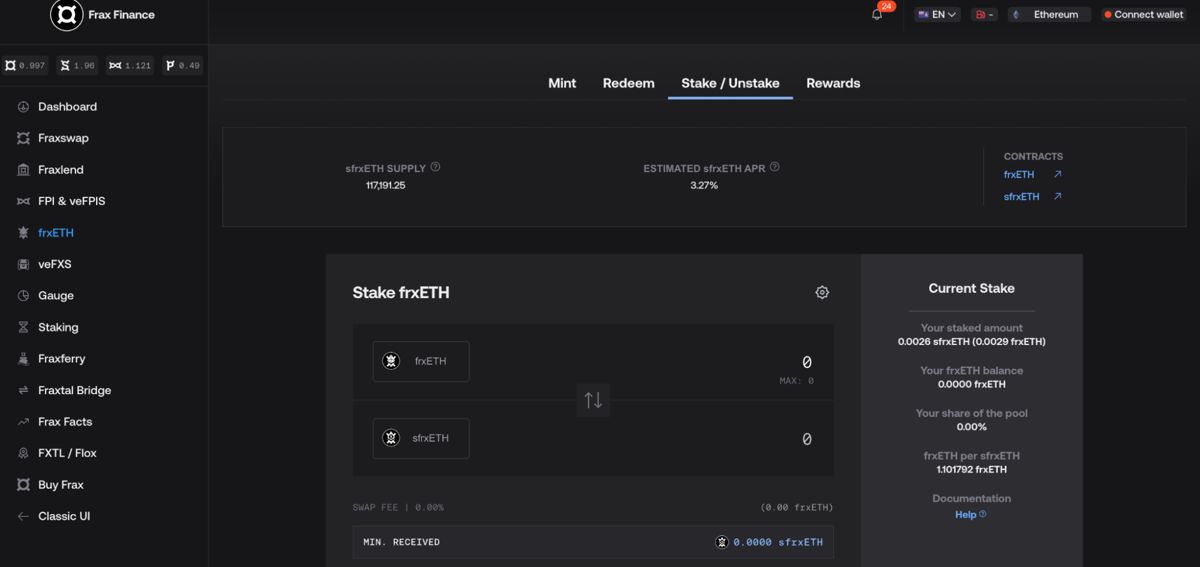The image size is (1200, 567).
Task: Open the EN language dropdown
Action: (937, 15)
